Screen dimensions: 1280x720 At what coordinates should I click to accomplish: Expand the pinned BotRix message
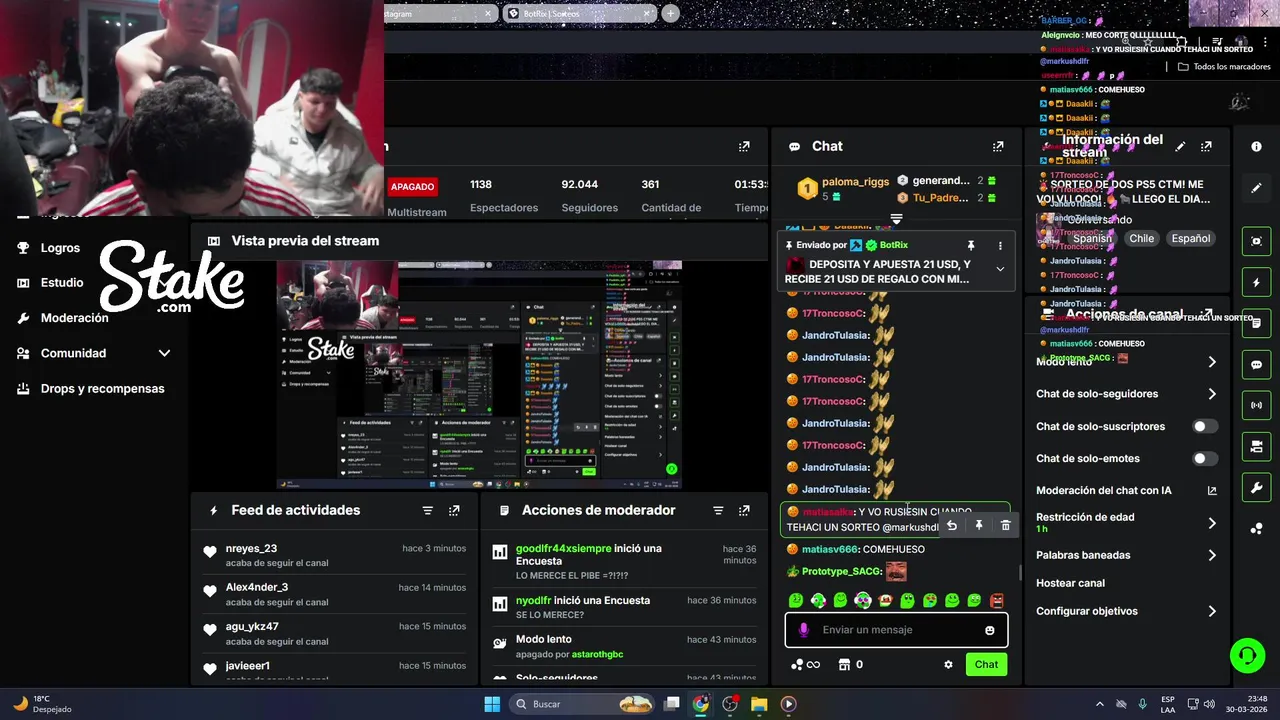tap(1000, 268)
